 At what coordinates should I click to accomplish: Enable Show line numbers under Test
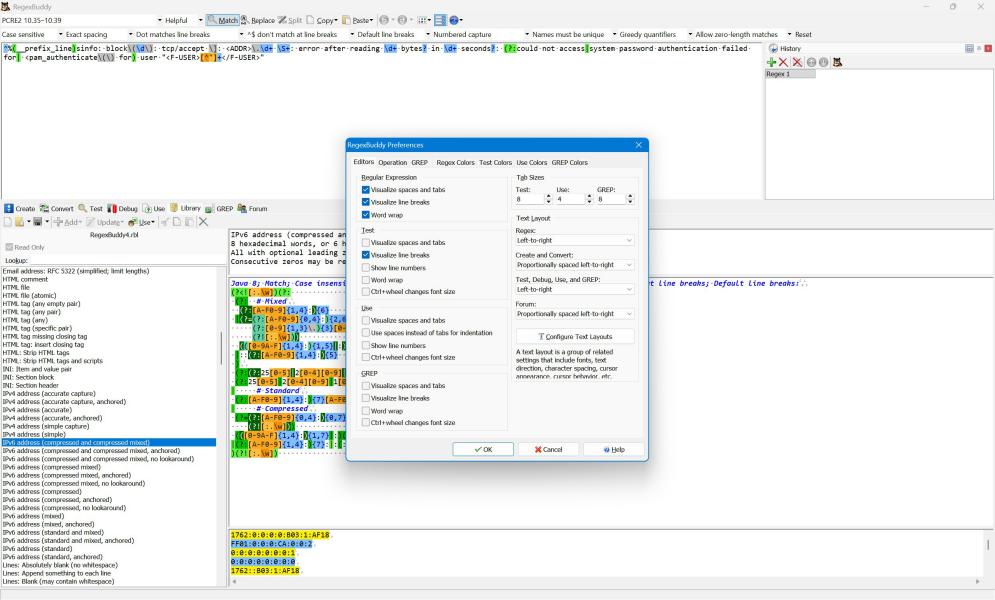pyautogui.click(x=366, y=268)
